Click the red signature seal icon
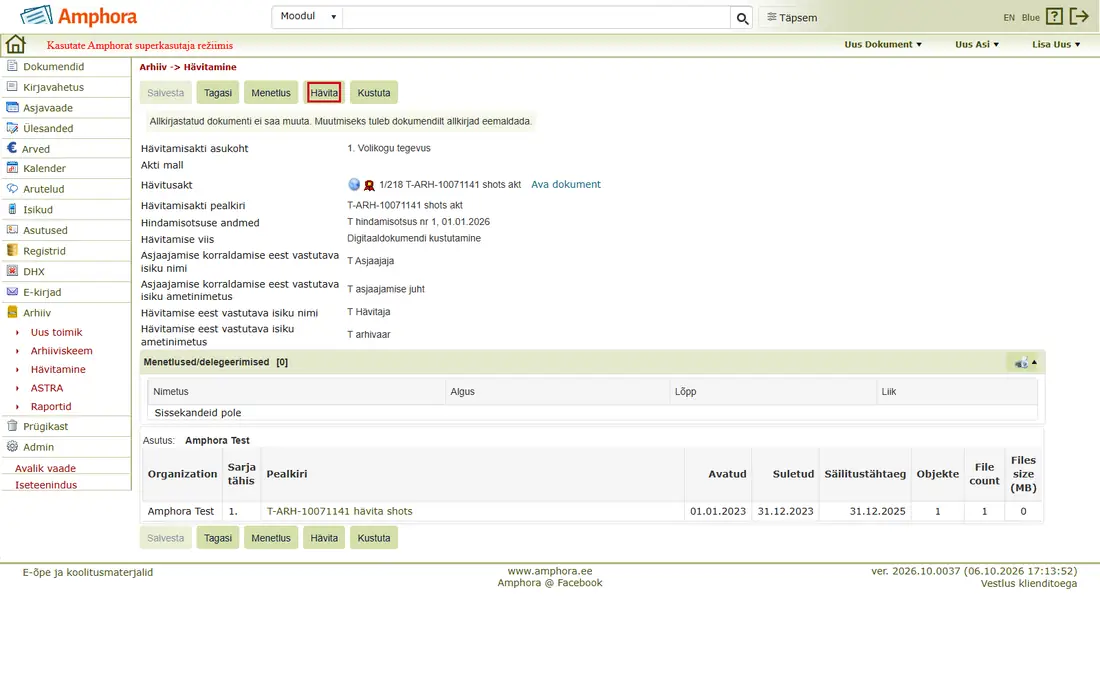 click(x=369, y=185)
